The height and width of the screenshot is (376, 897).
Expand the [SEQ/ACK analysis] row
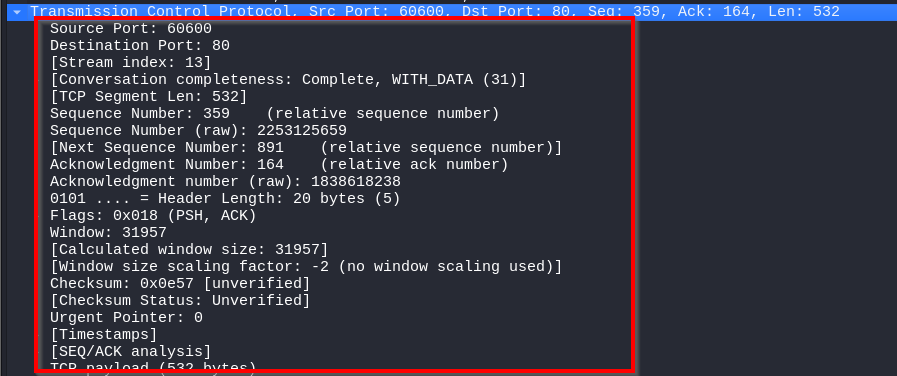[38, 351]
